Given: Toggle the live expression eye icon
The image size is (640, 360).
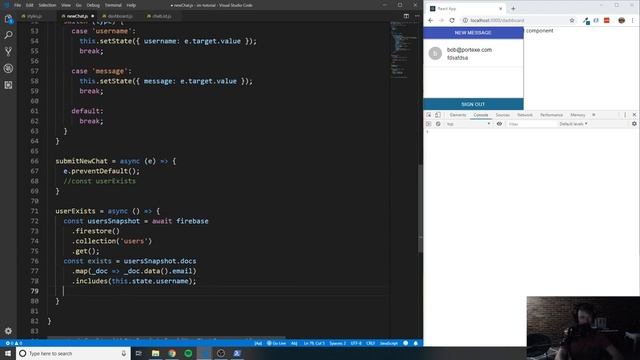Looking at the screenshot, I should click(x=499, y=124).
